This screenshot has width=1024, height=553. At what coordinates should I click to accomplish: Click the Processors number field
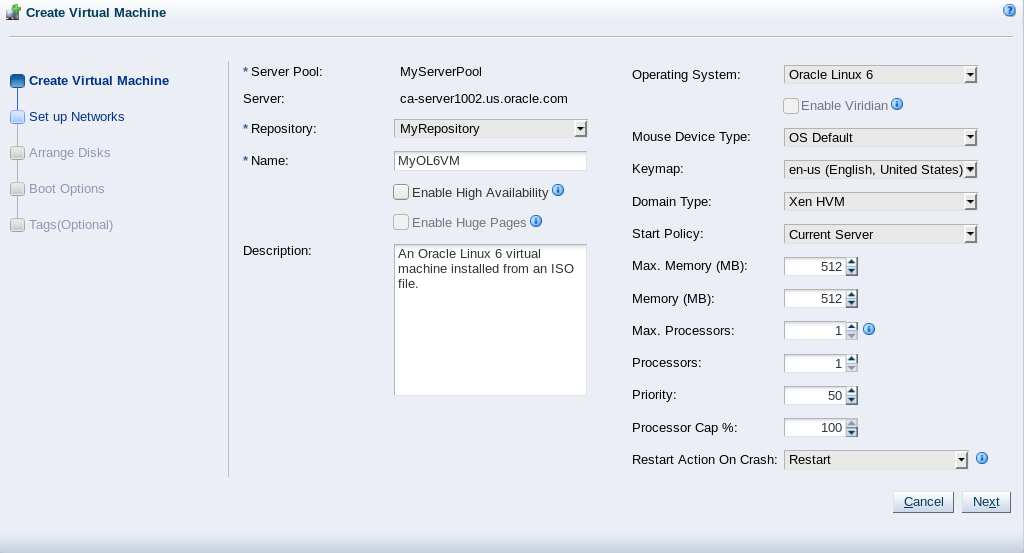(x=815, y=363)
